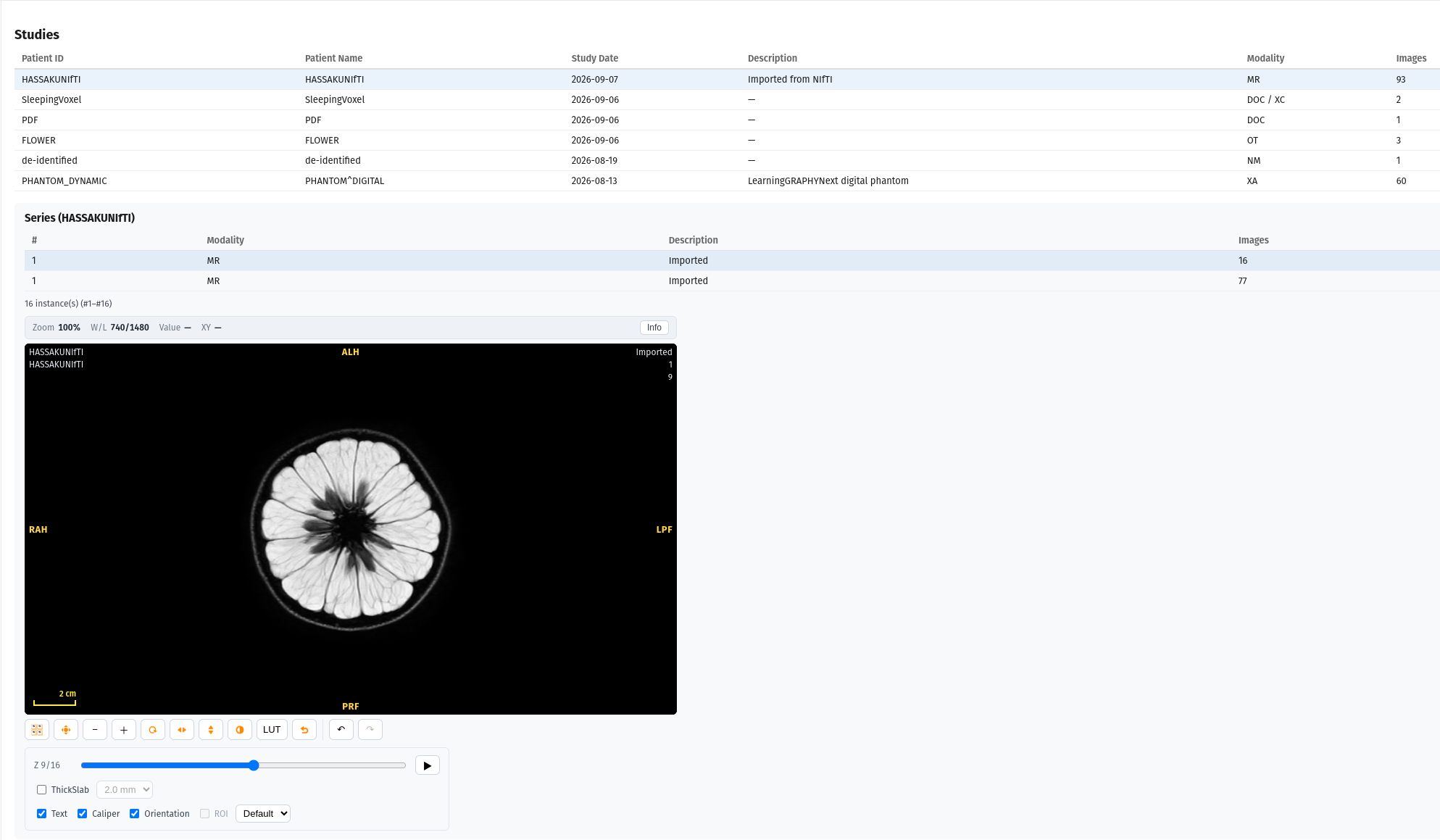The image size is (1440, 840).
Task: Flip the image horizontally
Action: [x=182, y=730]
